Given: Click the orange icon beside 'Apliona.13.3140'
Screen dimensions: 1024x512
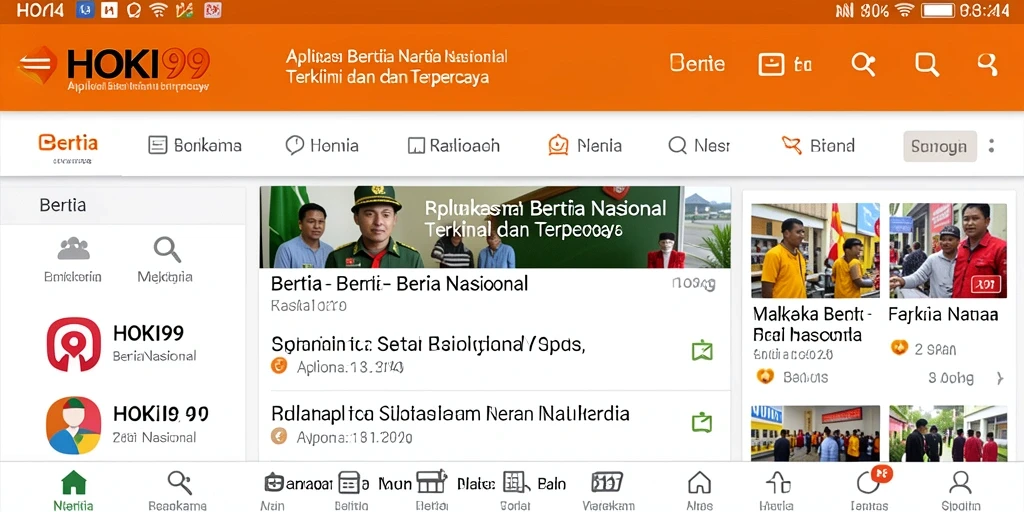Looking at the screenshot, I should pyautogui.click(x=279, y=366).
